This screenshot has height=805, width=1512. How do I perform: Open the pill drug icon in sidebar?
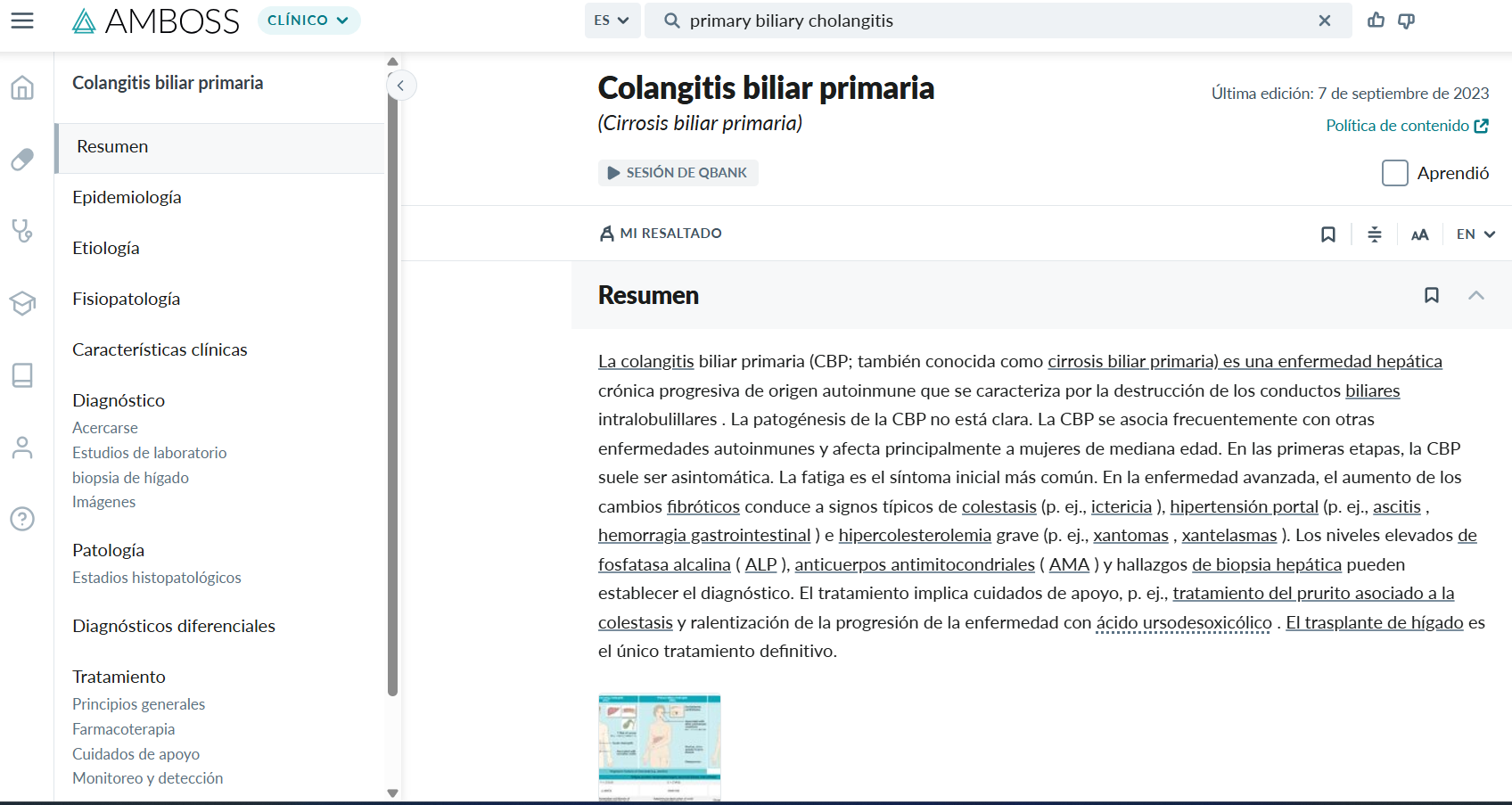click(x=22, y=160)
